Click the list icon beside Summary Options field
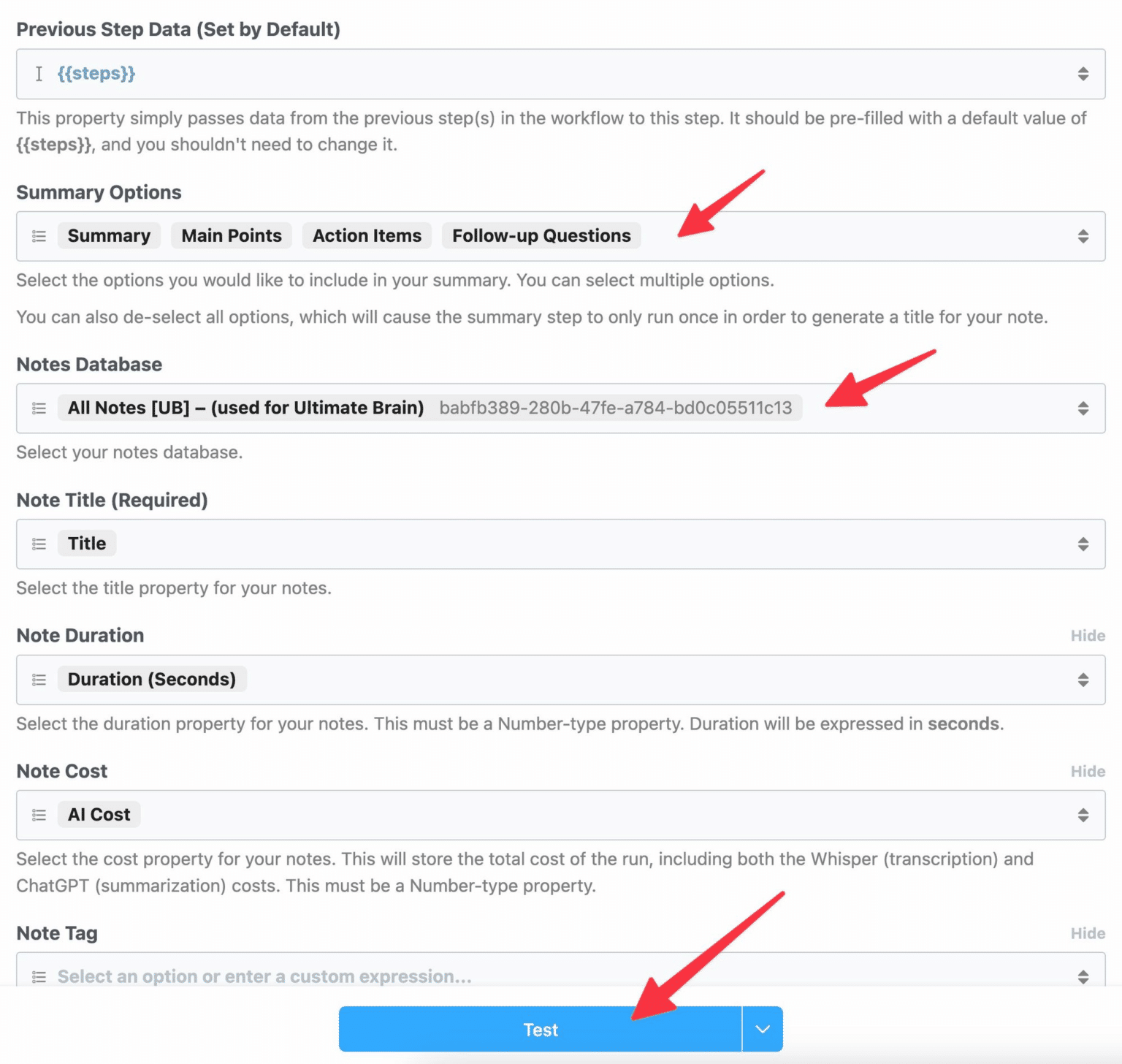Image resolution: width=1122 pixels, height=1064 pixels. pyautogui.click(x=38, y=236)
